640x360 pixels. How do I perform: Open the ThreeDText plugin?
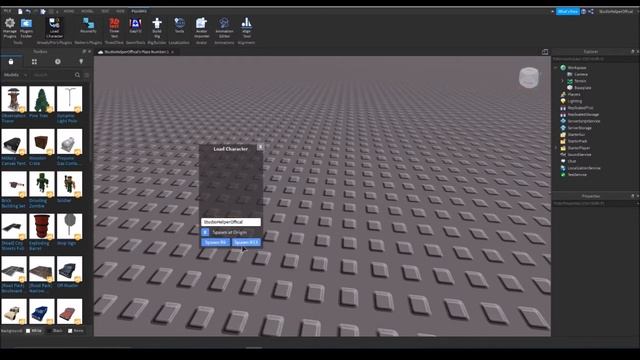(x=114, y=28)
